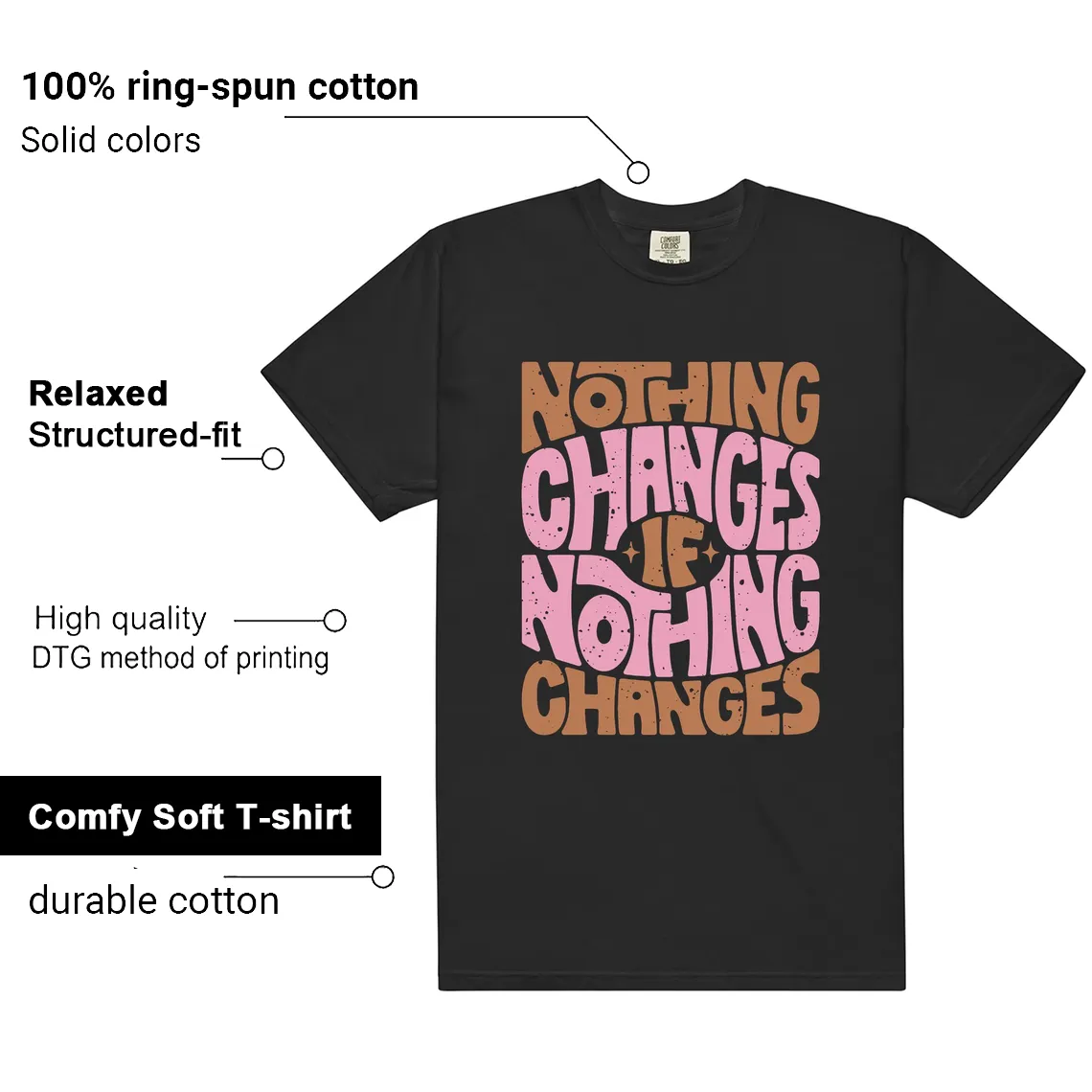
Task: Click the Solid colors text
Action: point(111,140)
